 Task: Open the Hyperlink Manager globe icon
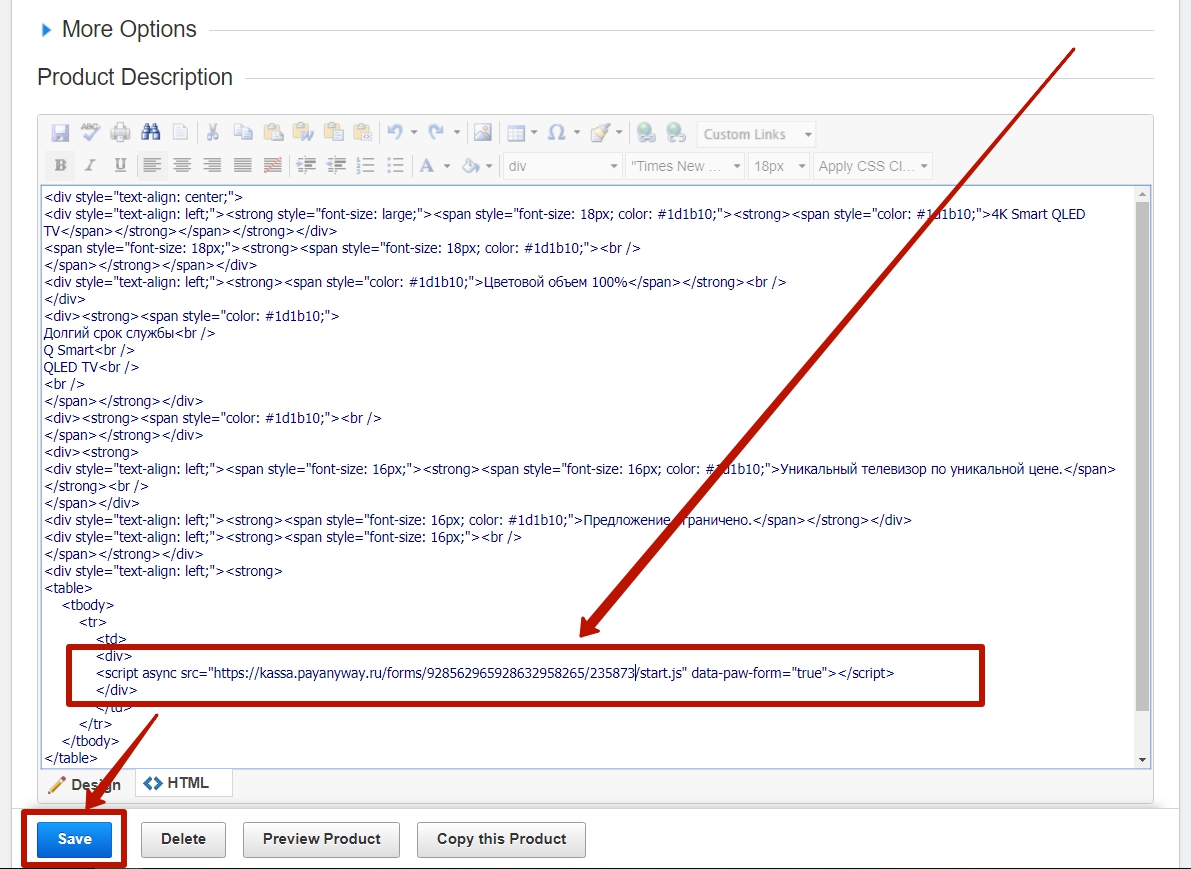pos(646,133)
